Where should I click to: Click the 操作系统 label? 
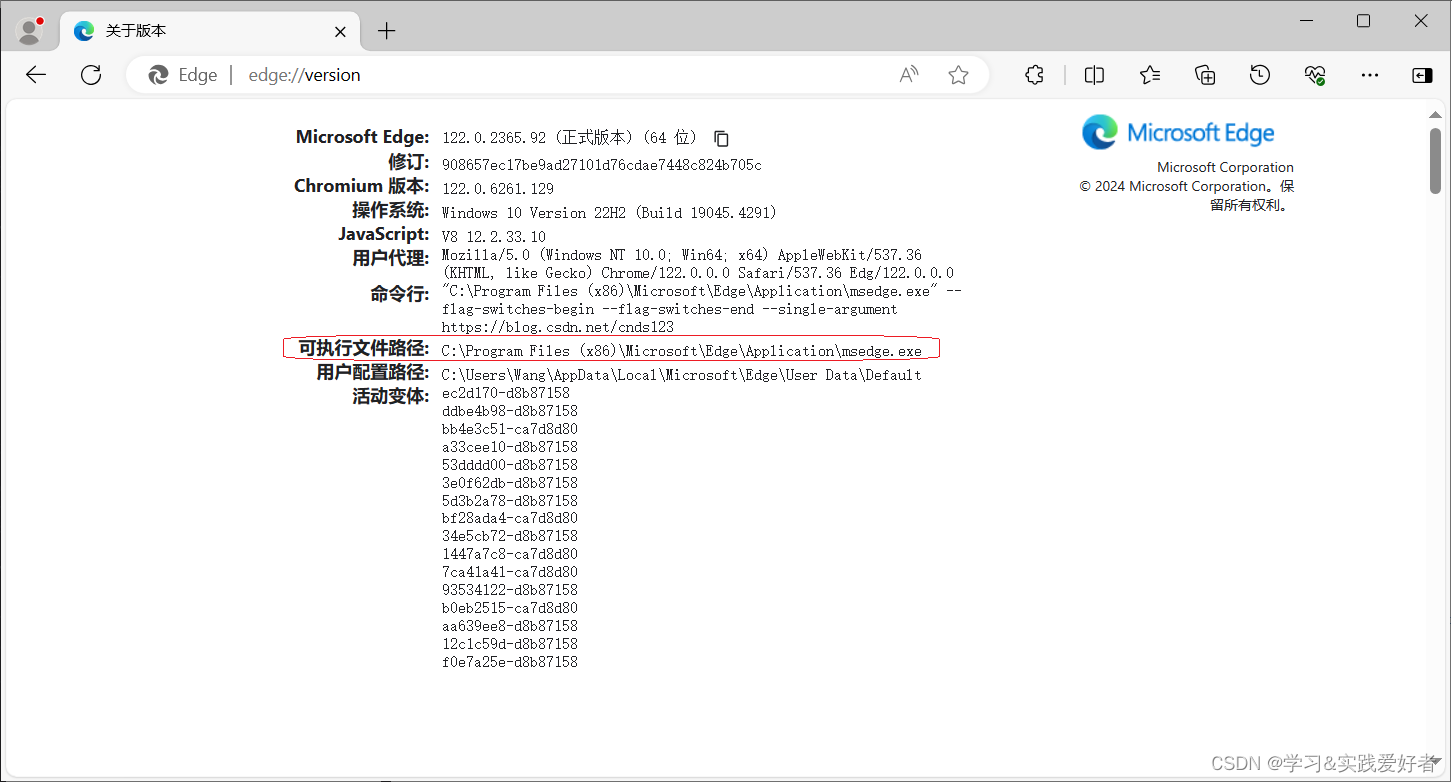pyautogui.click(x=390, y=211)
